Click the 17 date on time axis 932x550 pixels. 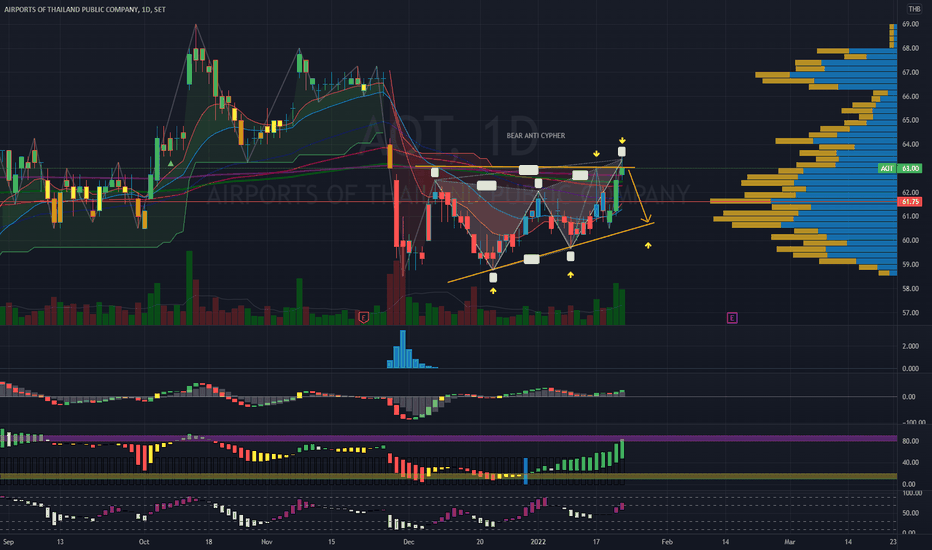596,542
